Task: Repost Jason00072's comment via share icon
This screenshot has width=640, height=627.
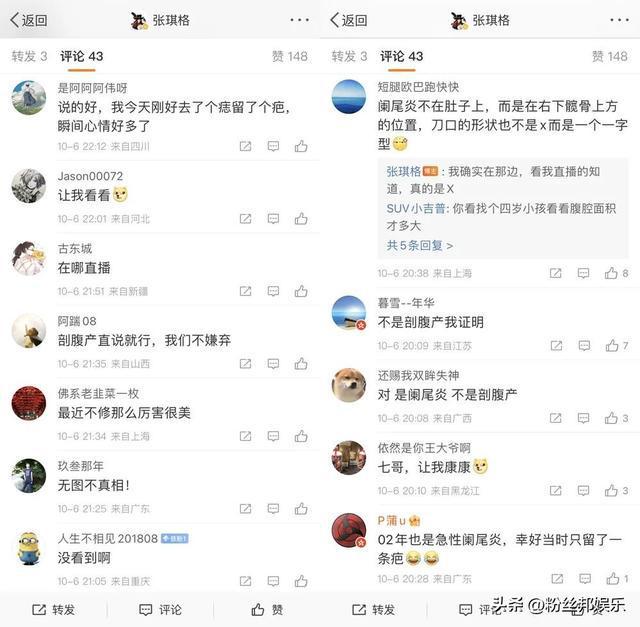Action: 245,219
